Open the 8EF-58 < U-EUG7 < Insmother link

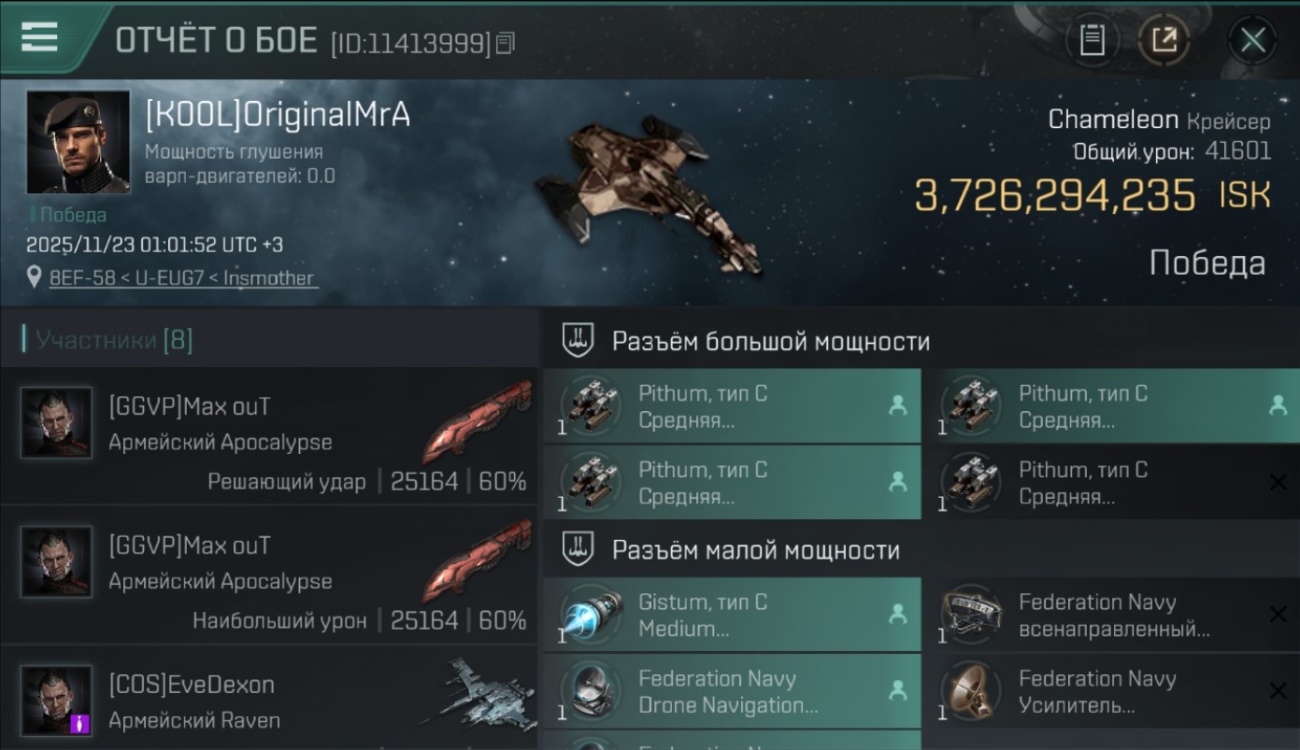[182, 278]
